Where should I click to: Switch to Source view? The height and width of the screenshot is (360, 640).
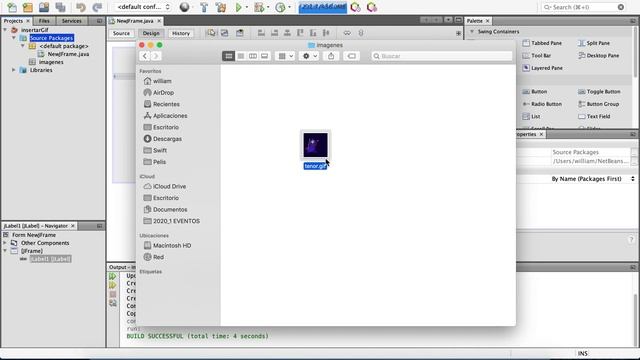point(121,33)
